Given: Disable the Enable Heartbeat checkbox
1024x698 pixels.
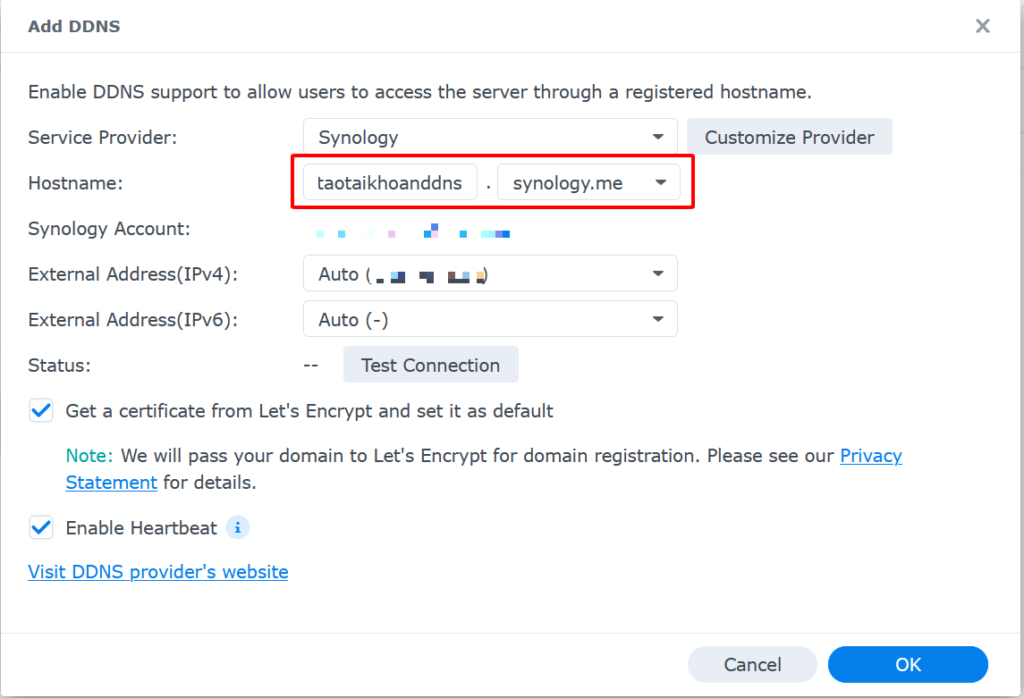Looking at the screenshot, I should pyautogui.click(x=40, y=527).
